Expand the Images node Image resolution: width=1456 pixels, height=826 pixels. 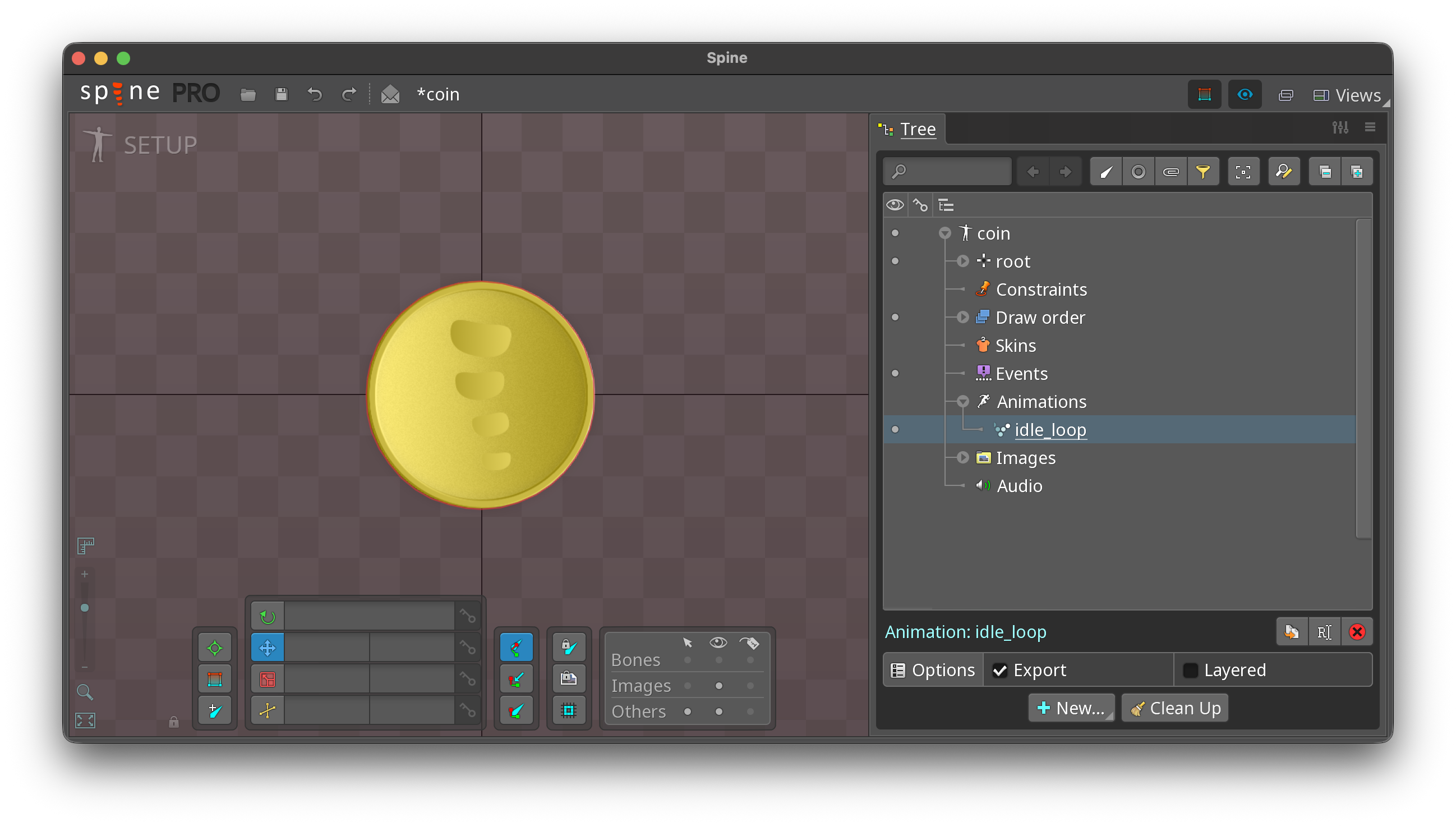click(x=963, y=458)
